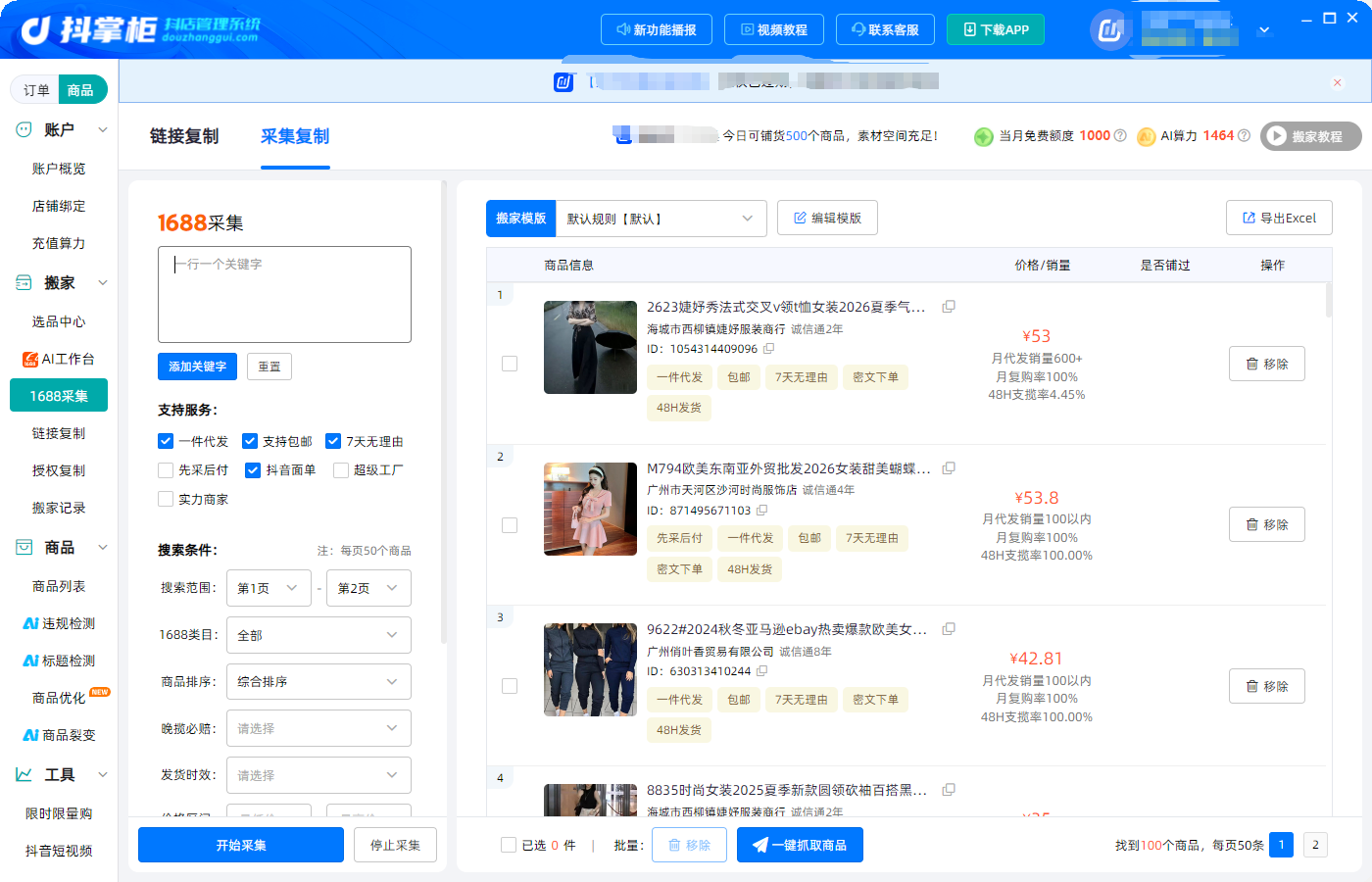
Task: Click the 抖掌柜 logo
Action: (140, 29)
